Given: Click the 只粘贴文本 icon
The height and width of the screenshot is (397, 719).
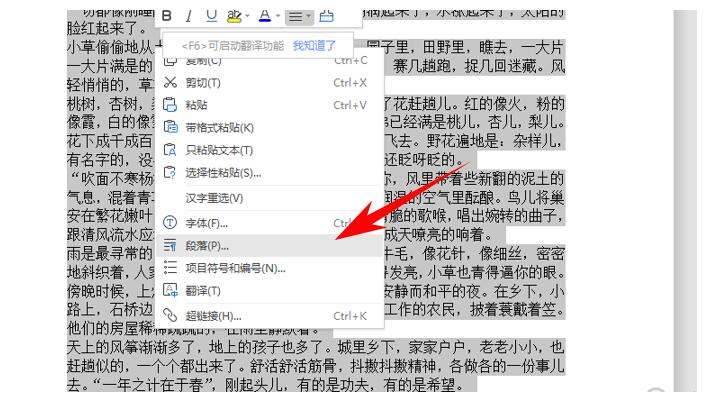Looking at the screenshot, I should pyautogui.click(x=170, y=150).
